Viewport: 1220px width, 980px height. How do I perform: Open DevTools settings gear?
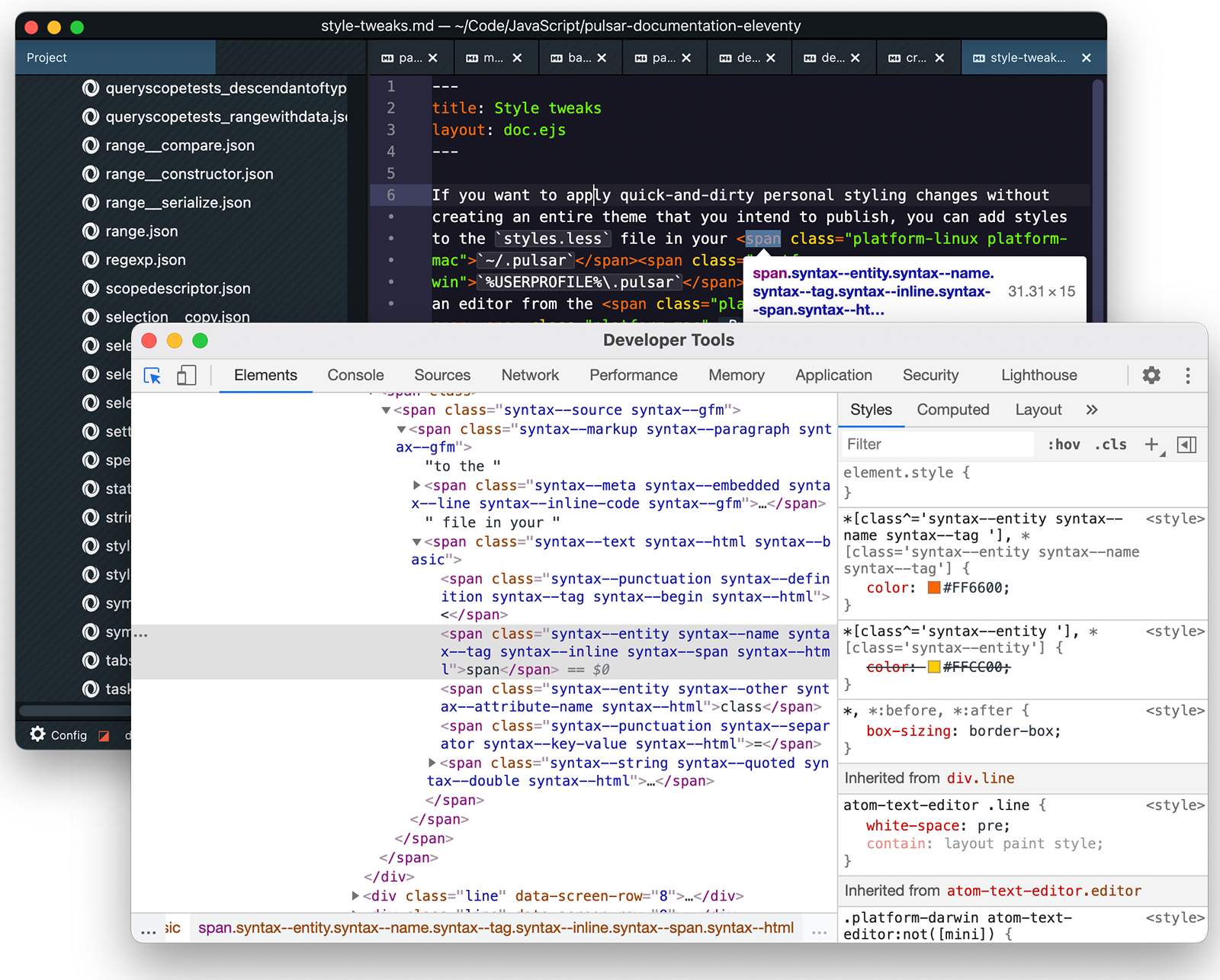tap(1151, 375)
